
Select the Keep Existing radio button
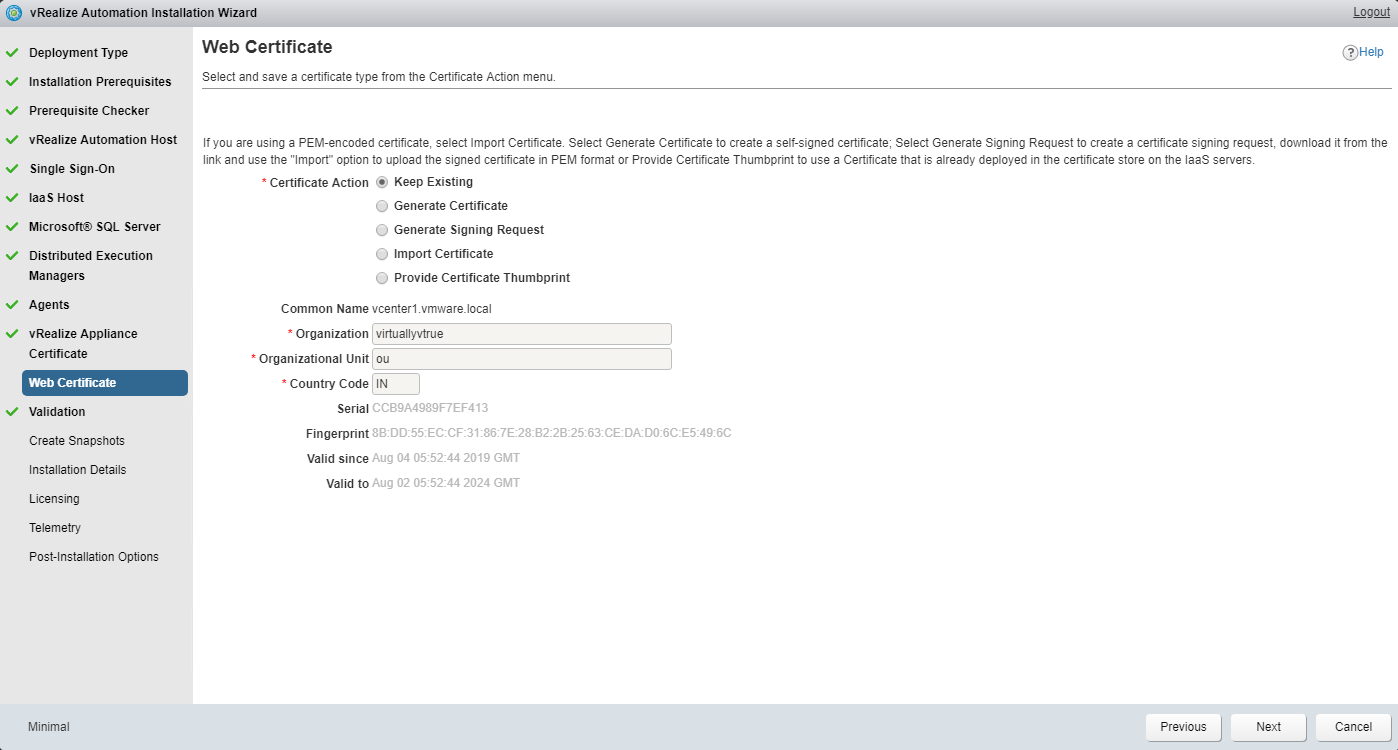pos(381,182)
